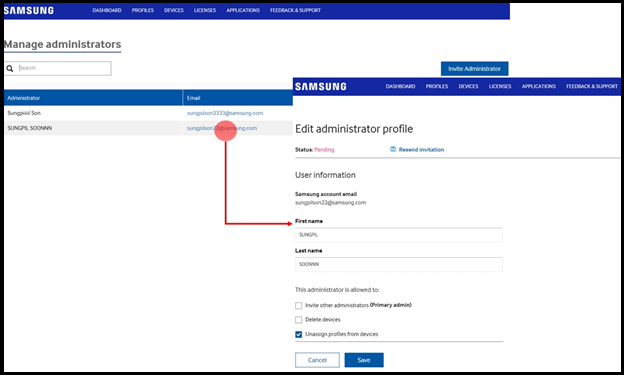This screenshot has height=375, width=624.
Task: Open LICENSES in the Edit profile page header
Action: point(500,86)
